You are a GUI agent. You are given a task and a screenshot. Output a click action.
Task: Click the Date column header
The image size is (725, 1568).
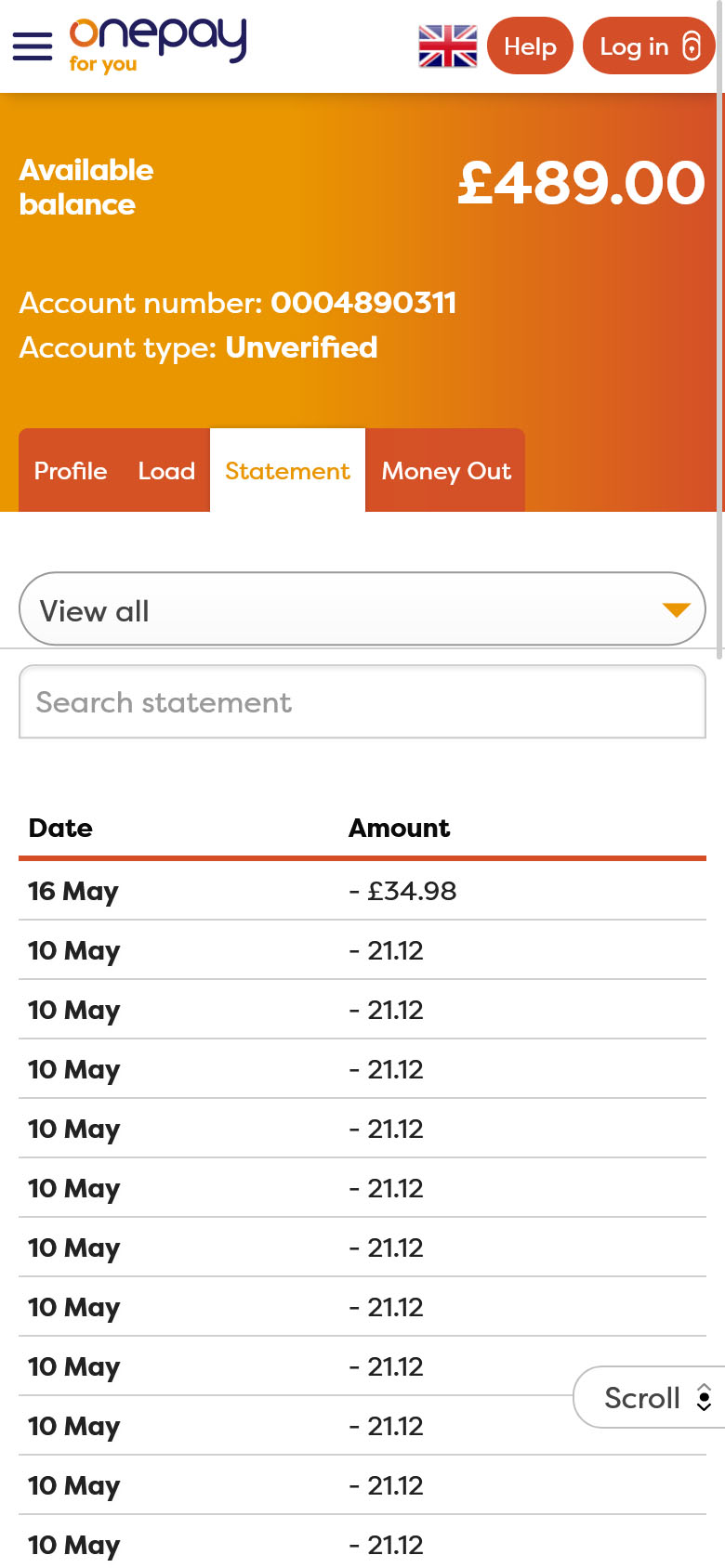pos(60,828)
